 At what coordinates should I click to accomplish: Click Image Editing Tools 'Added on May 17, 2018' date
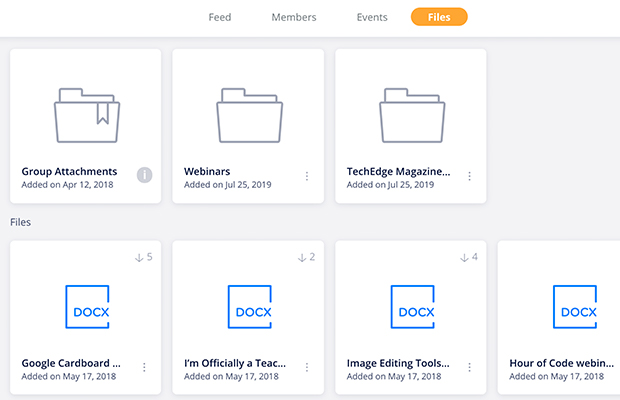(x=394, y=376)
